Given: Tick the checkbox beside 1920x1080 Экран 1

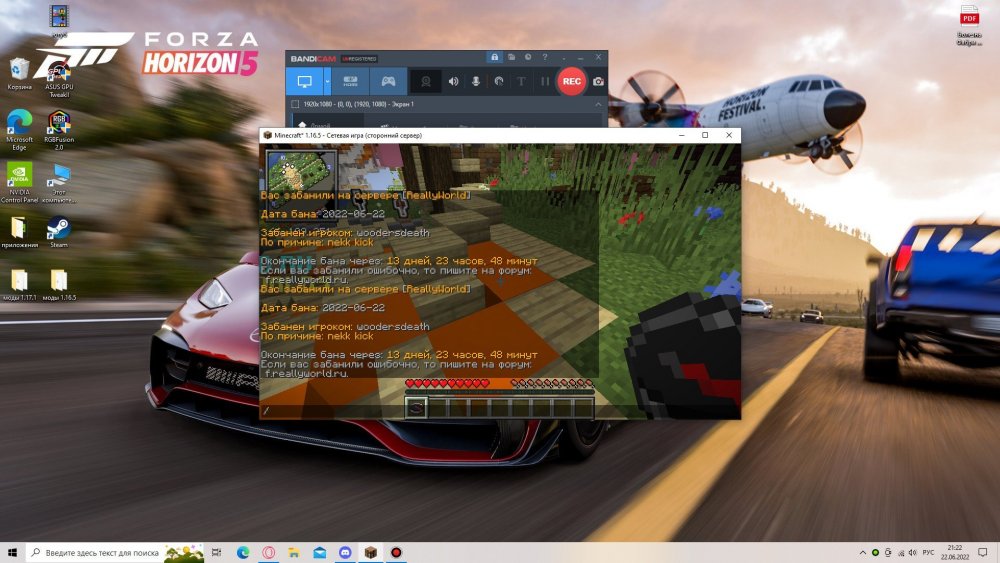Looking at the screenshot, I should [x=295, y=104].
